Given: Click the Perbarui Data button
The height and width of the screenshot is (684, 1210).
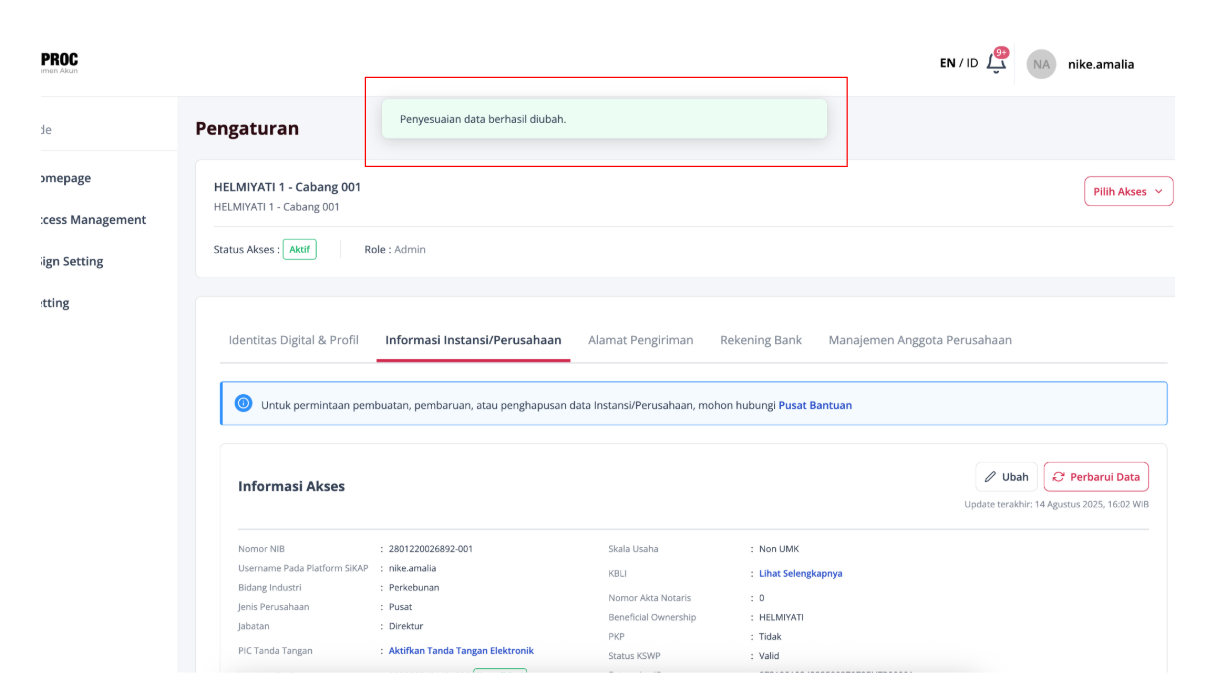Looking at the screenshot, I should [x=1096, y=477].
